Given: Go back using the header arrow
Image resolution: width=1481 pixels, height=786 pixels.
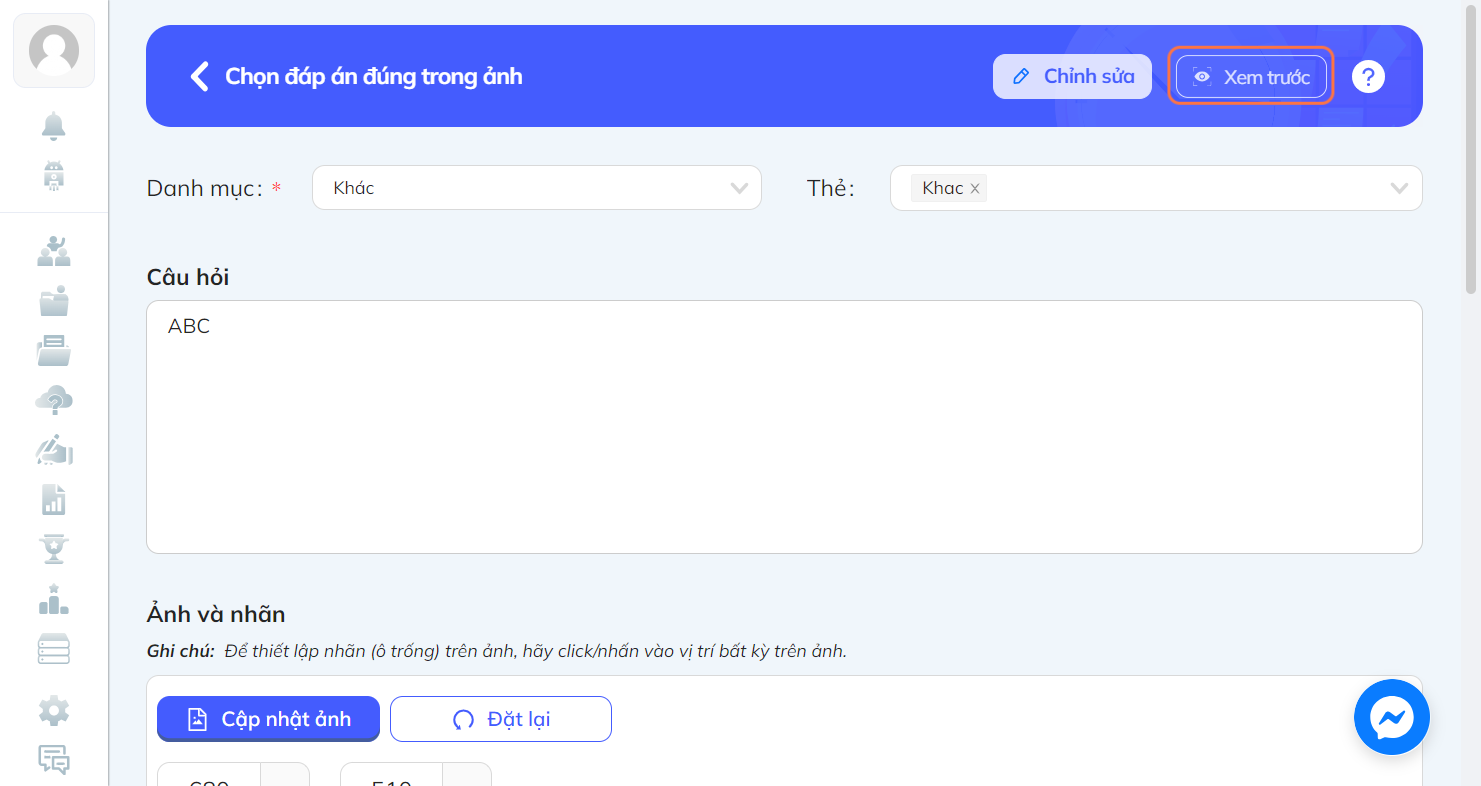Looking at the screenshot, I should [200, 77].
